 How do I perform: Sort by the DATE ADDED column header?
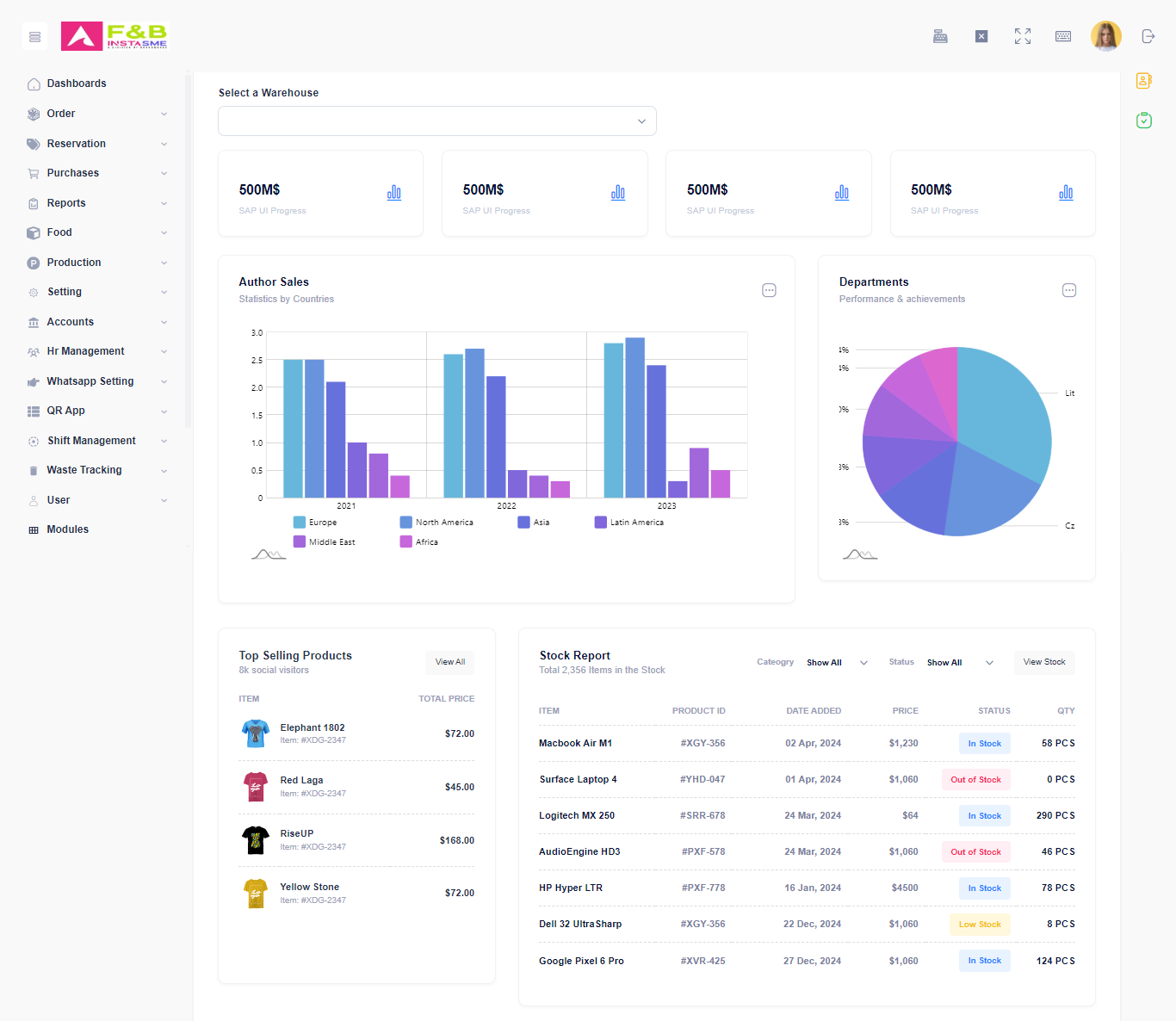814,711
